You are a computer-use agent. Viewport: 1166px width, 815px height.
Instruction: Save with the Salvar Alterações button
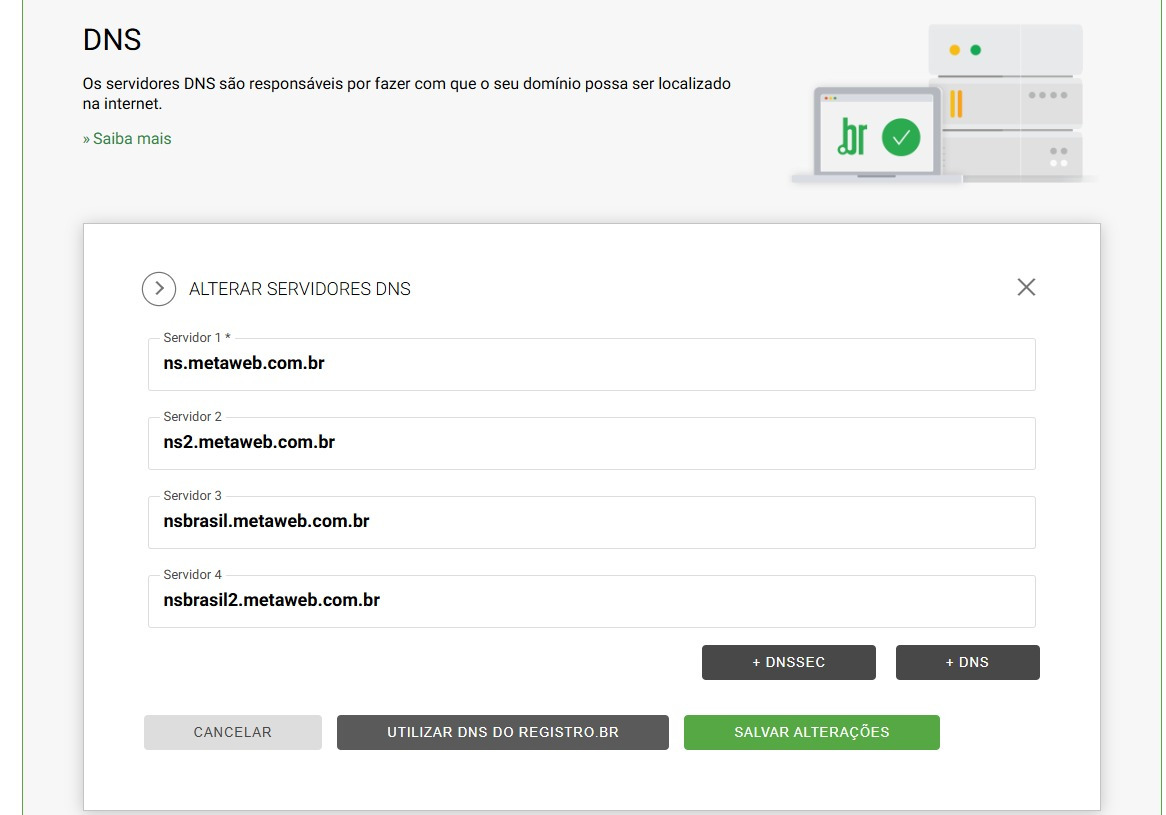811,732
